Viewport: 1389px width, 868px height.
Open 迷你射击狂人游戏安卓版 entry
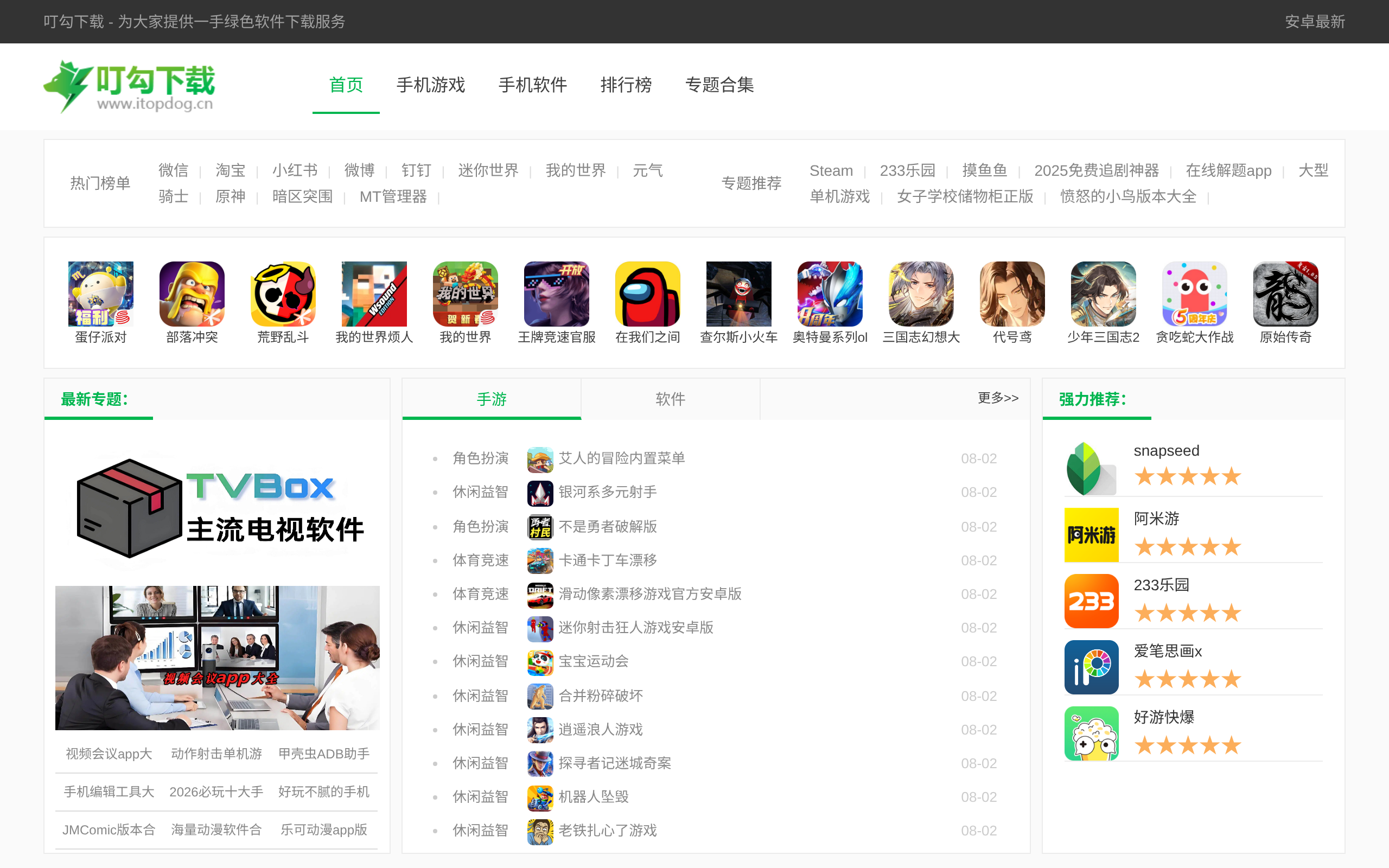tap(636, 628)
